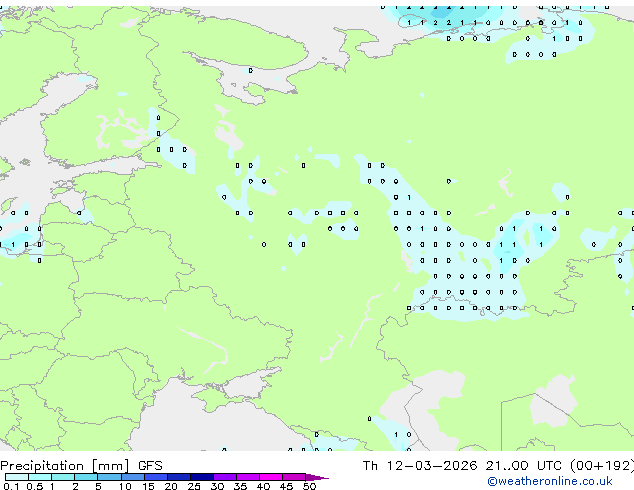
Task: Click legend swatch between 40 and 45
Action: (x=271, y=477)
